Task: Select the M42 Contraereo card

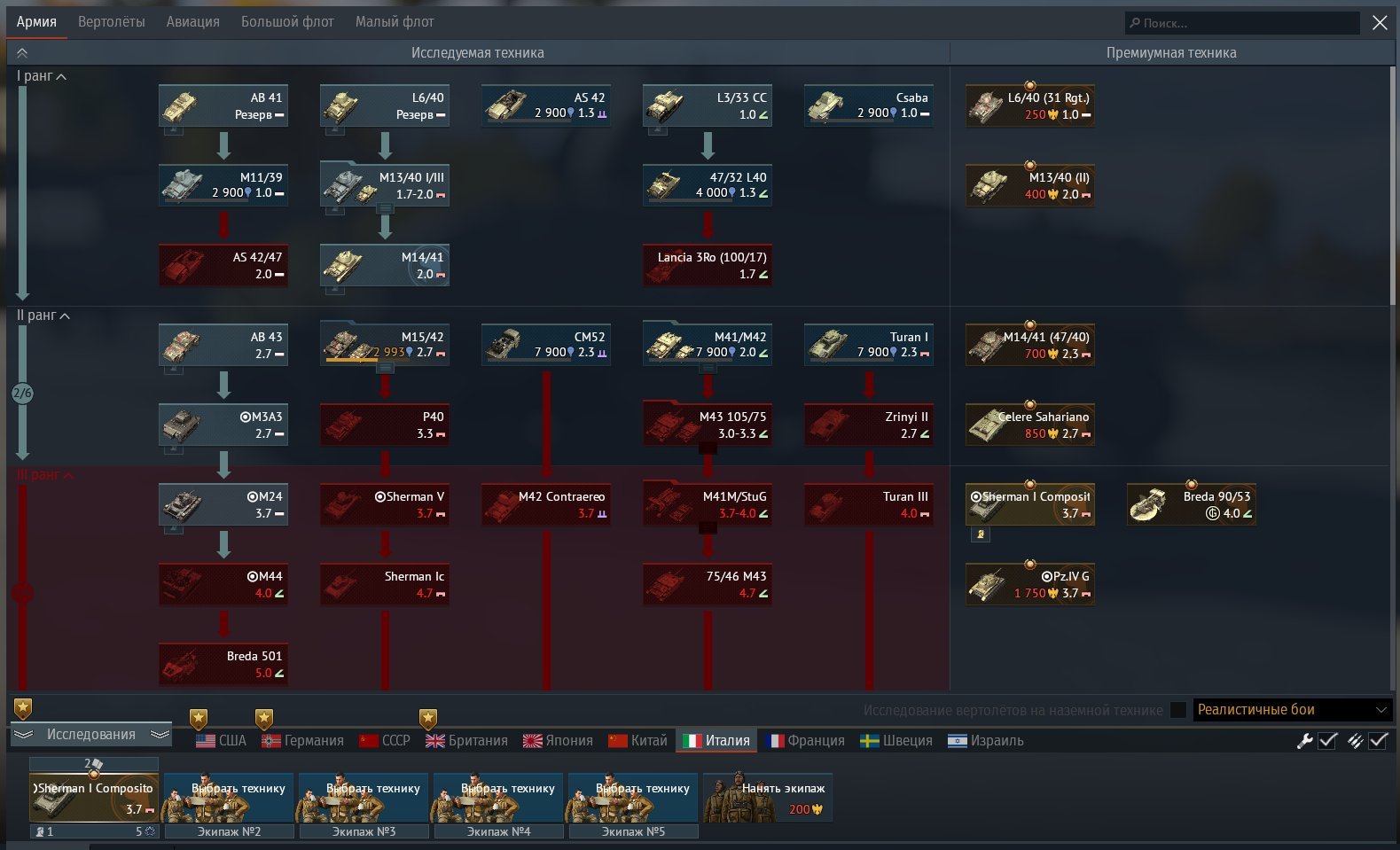Action: 546,504
